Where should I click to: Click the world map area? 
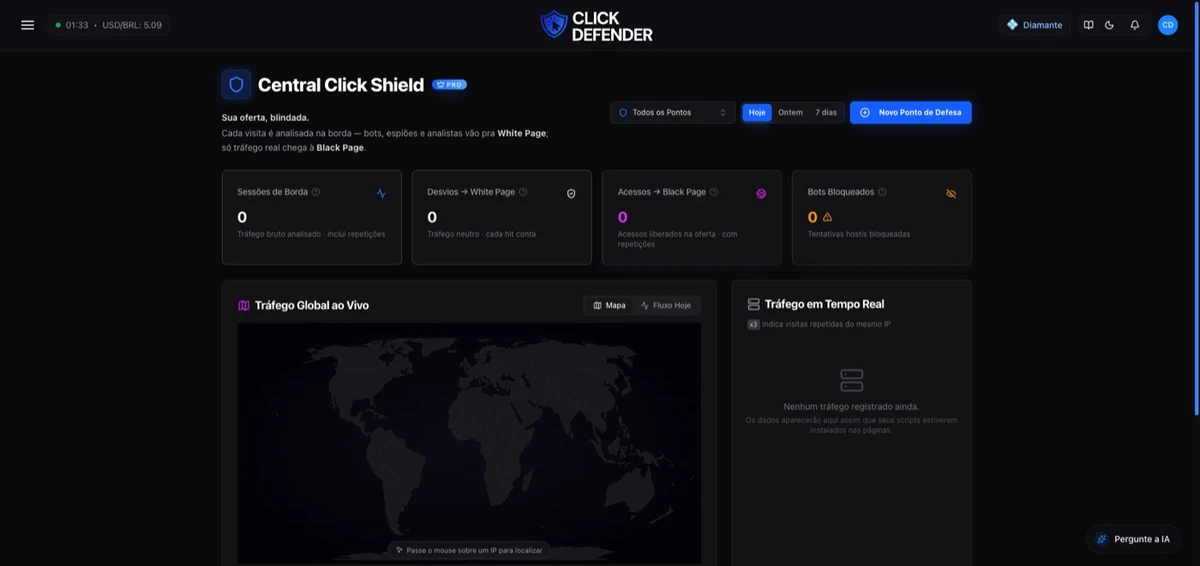coord(469,443)
